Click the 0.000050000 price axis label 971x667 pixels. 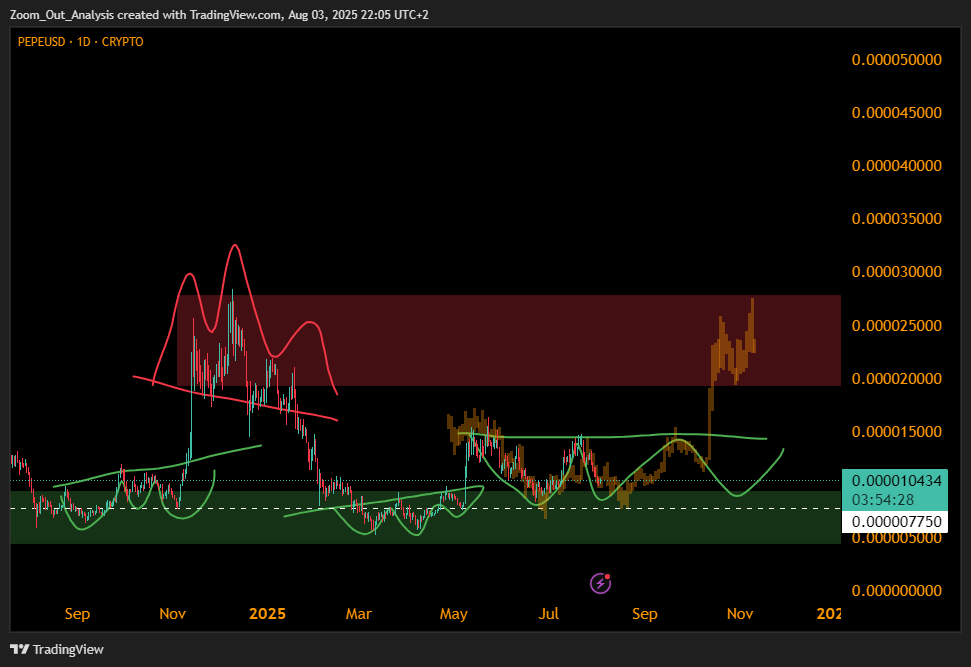pyautogui.click(x=896, y=59)
